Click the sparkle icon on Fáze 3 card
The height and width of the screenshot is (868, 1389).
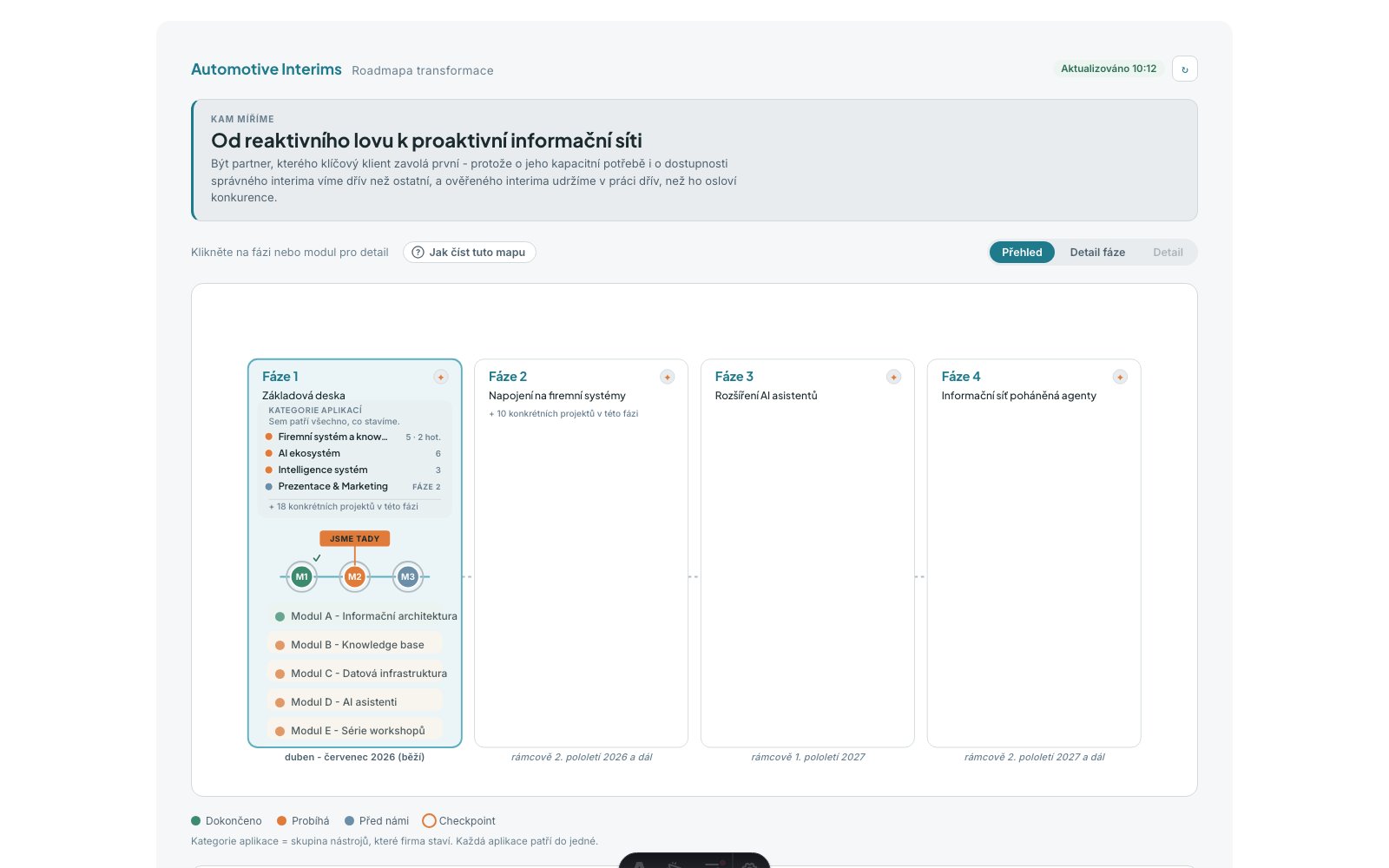(893, 377)
